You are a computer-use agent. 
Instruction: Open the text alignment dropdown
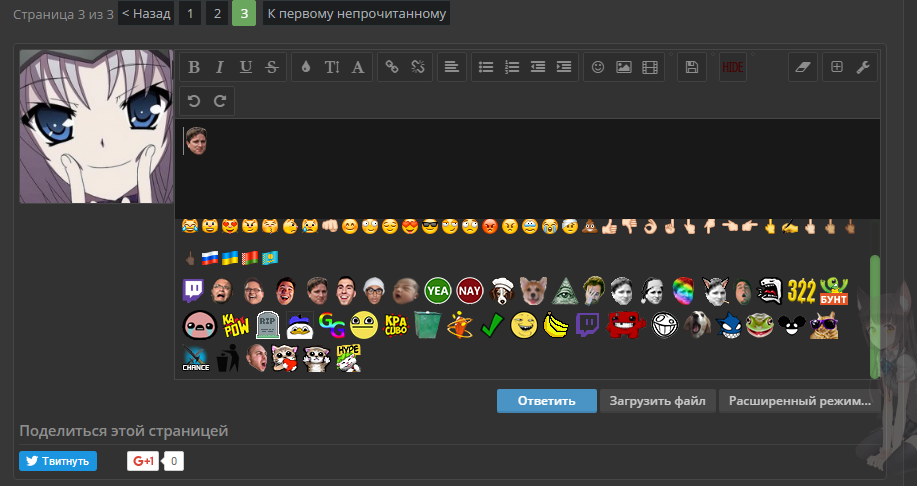point(451,67)
